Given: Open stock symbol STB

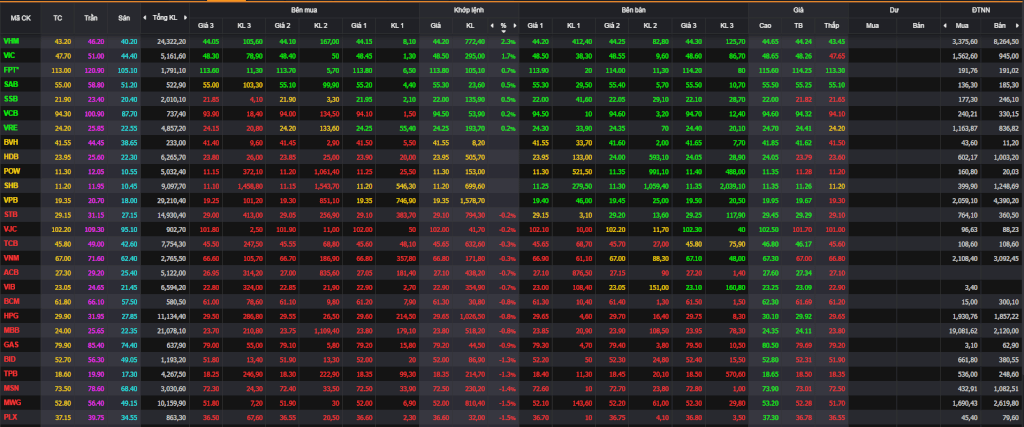Looking at the screenshot, I should [10, 214].
